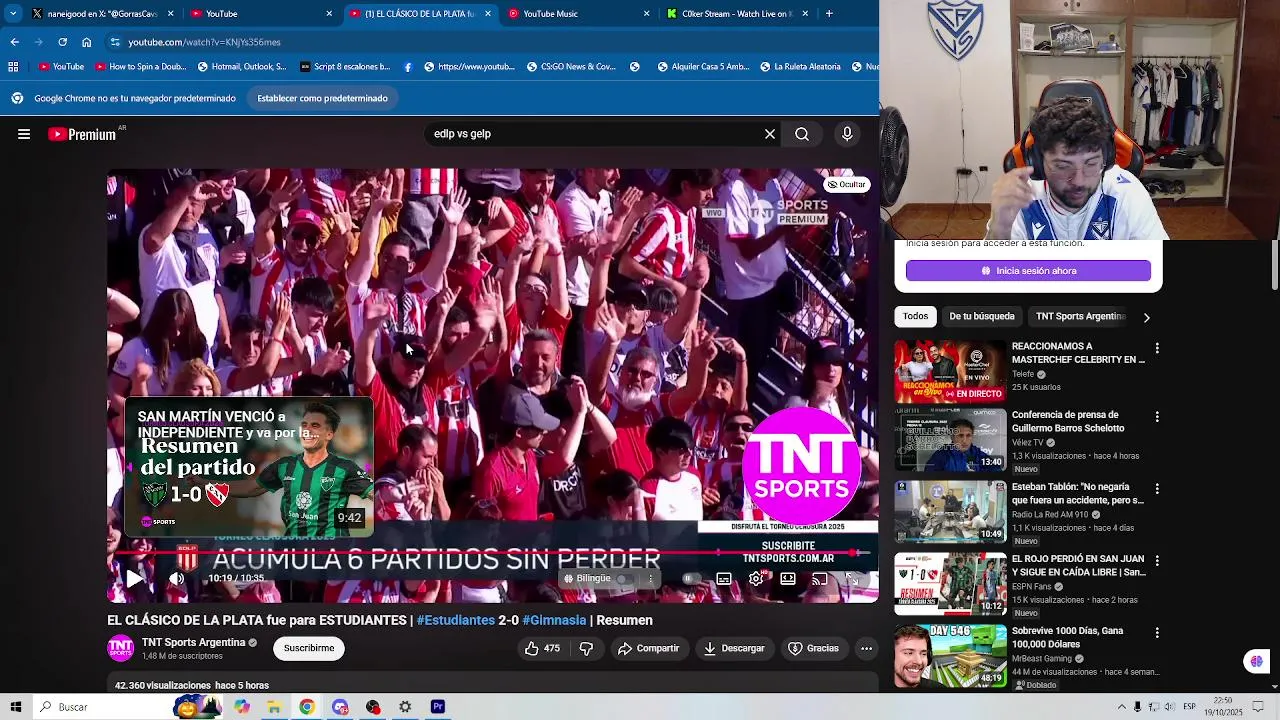Start voice search with microphone
The height and width of the screenshot is (720, 1280).
[847, 134]
